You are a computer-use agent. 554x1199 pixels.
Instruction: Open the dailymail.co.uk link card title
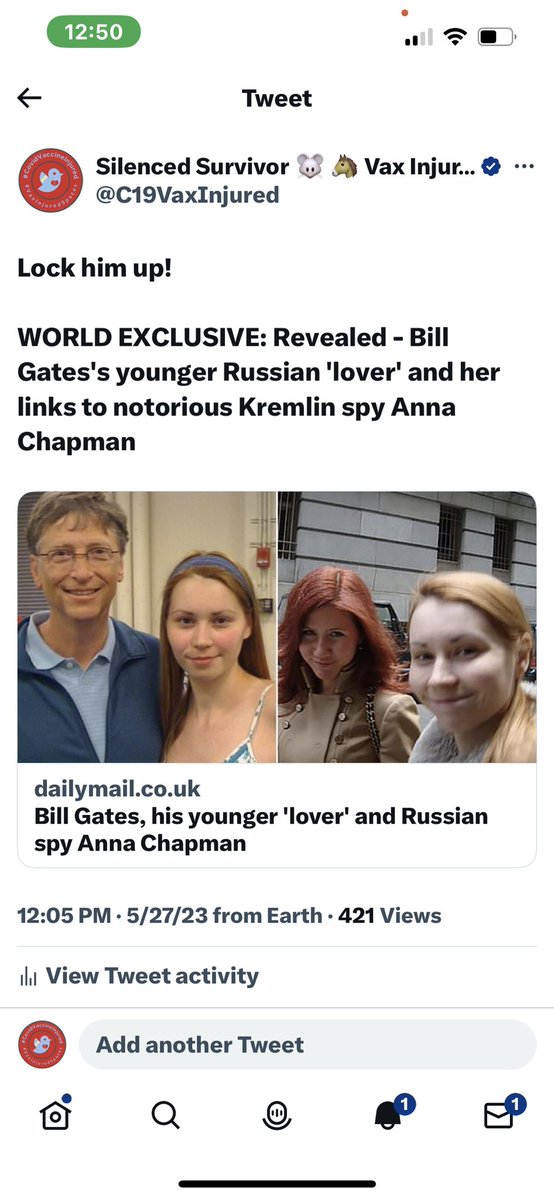click(261, 830)
